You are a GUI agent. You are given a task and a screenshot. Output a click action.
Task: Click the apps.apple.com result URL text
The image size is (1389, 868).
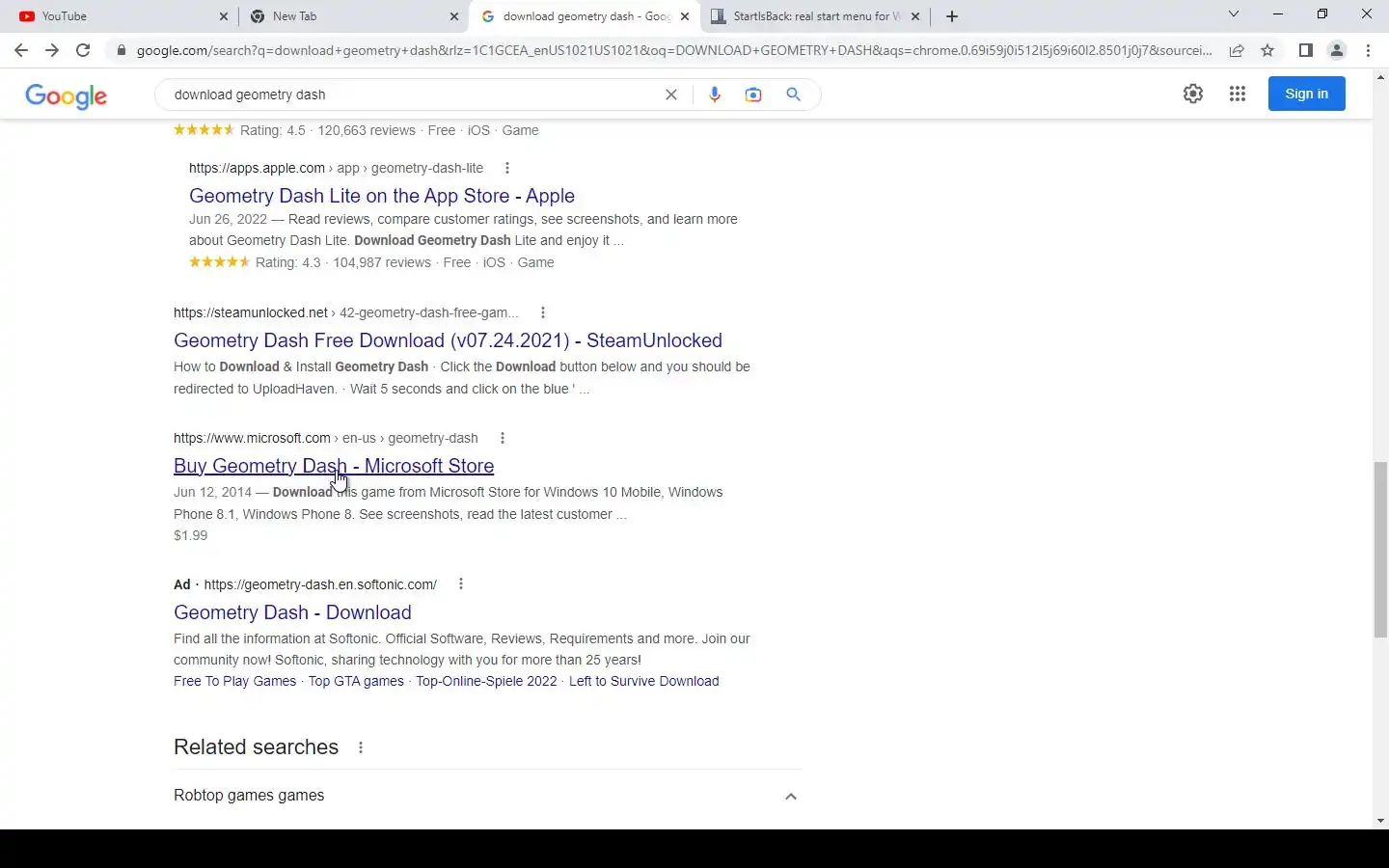(336, 168)
